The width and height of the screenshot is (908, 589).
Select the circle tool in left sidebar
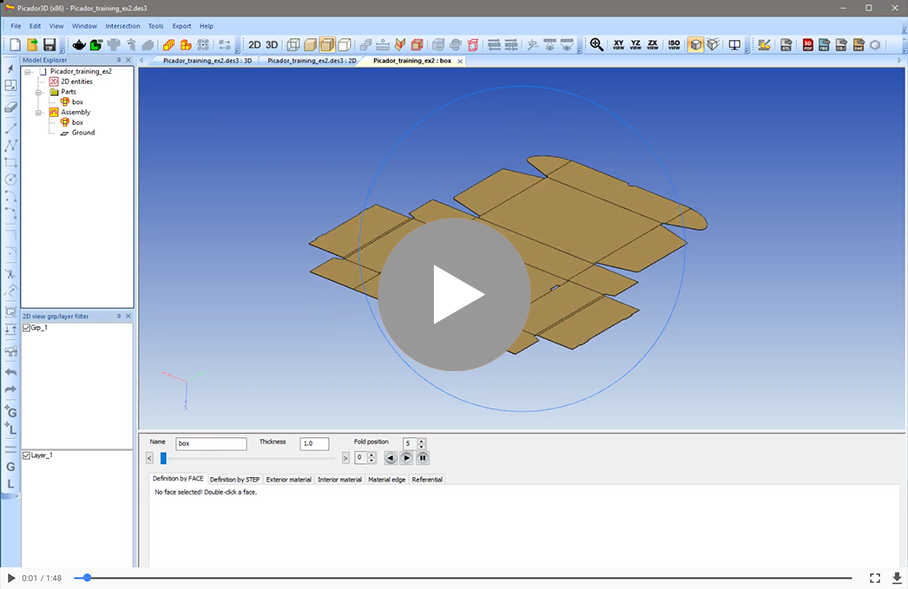[10, 180]
